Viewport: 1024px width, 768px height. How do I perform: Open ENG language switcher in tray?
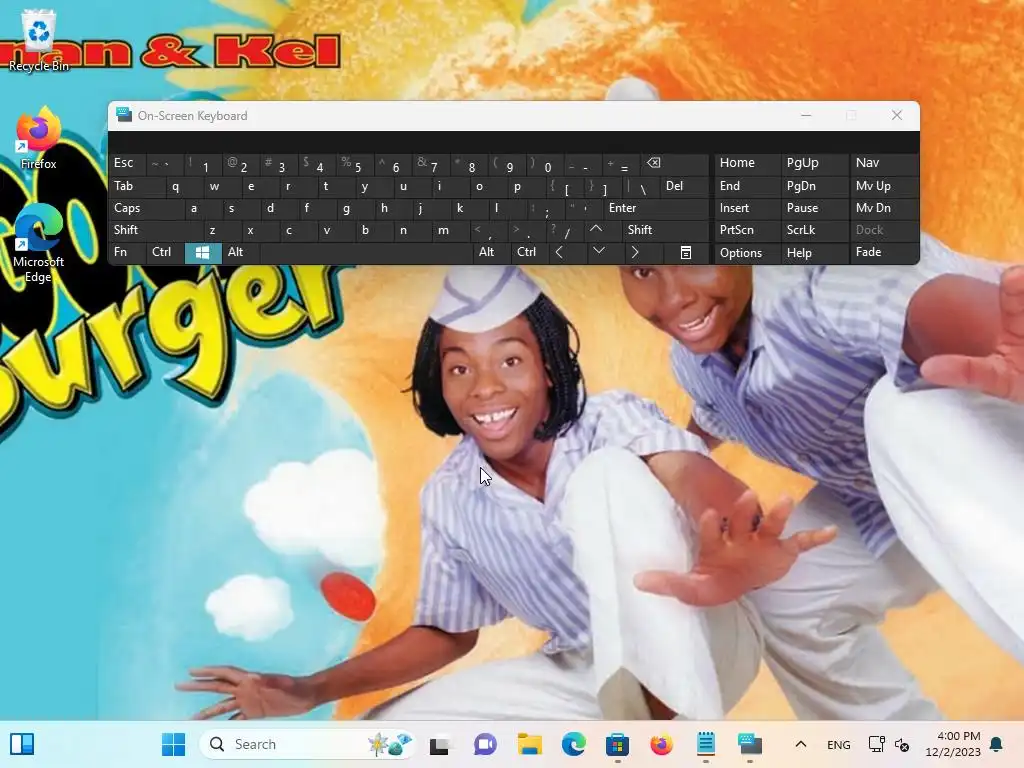(839, 744)
